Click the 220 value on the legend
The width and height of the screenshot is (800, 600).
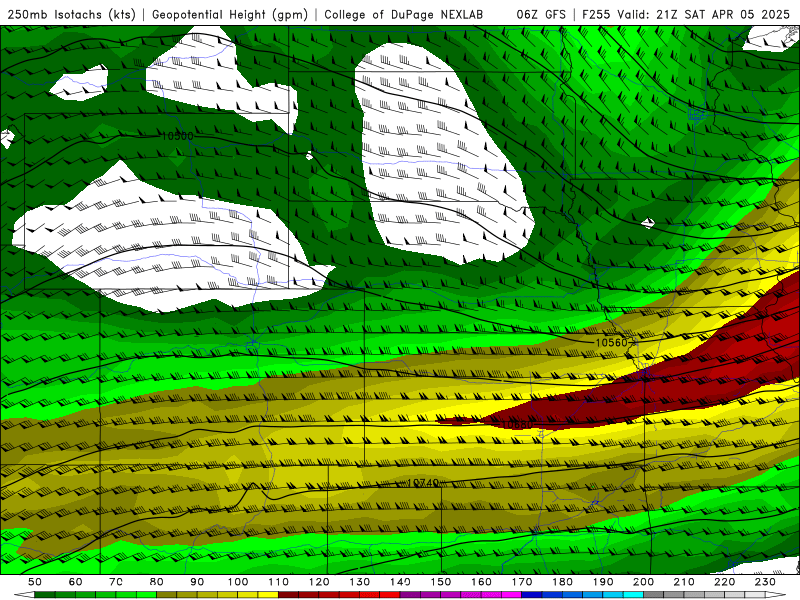coord(725,582)
